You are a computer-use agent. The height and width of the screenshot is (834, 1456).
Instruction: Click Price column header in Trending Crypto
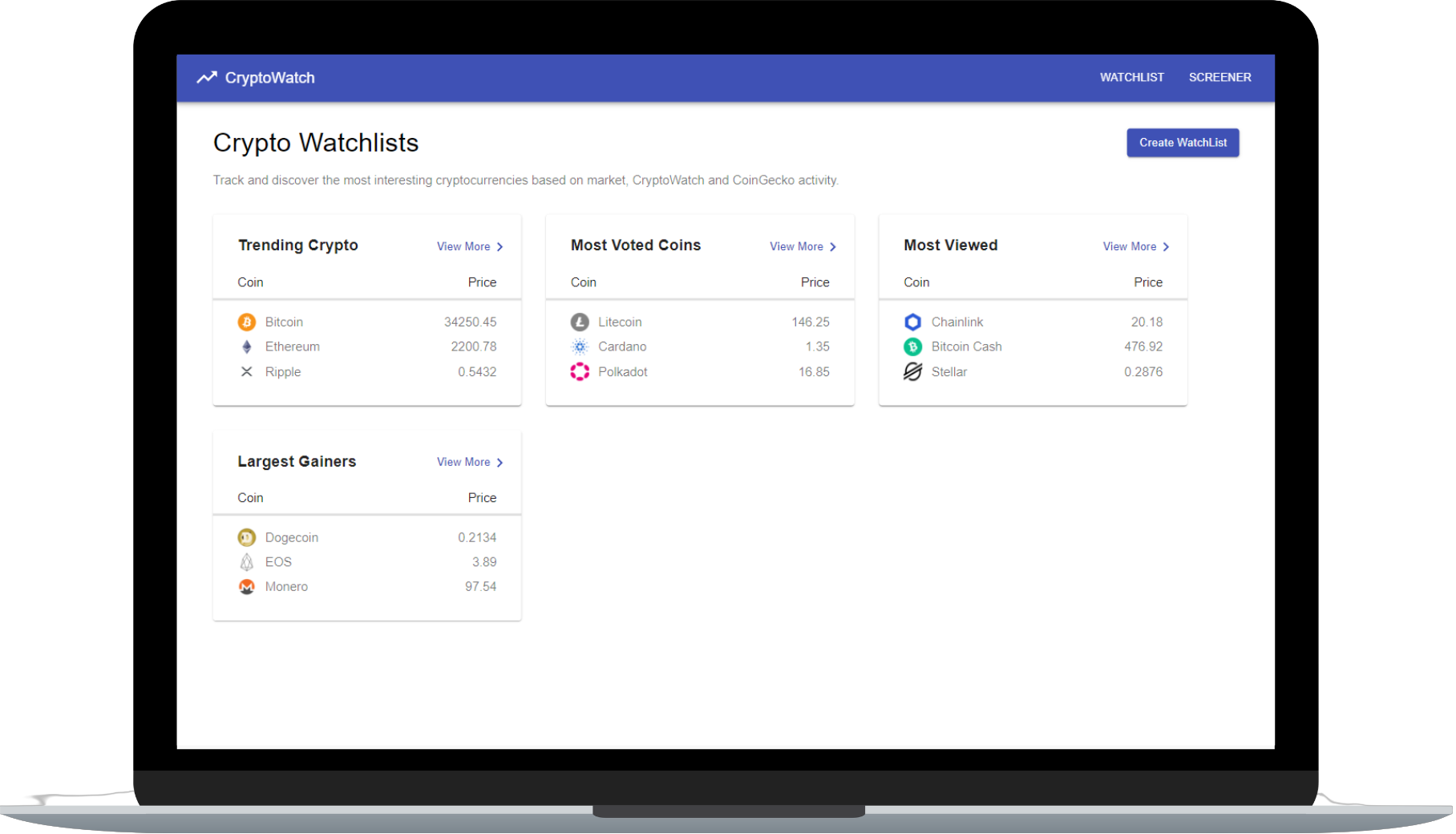[x=483, y=283]
